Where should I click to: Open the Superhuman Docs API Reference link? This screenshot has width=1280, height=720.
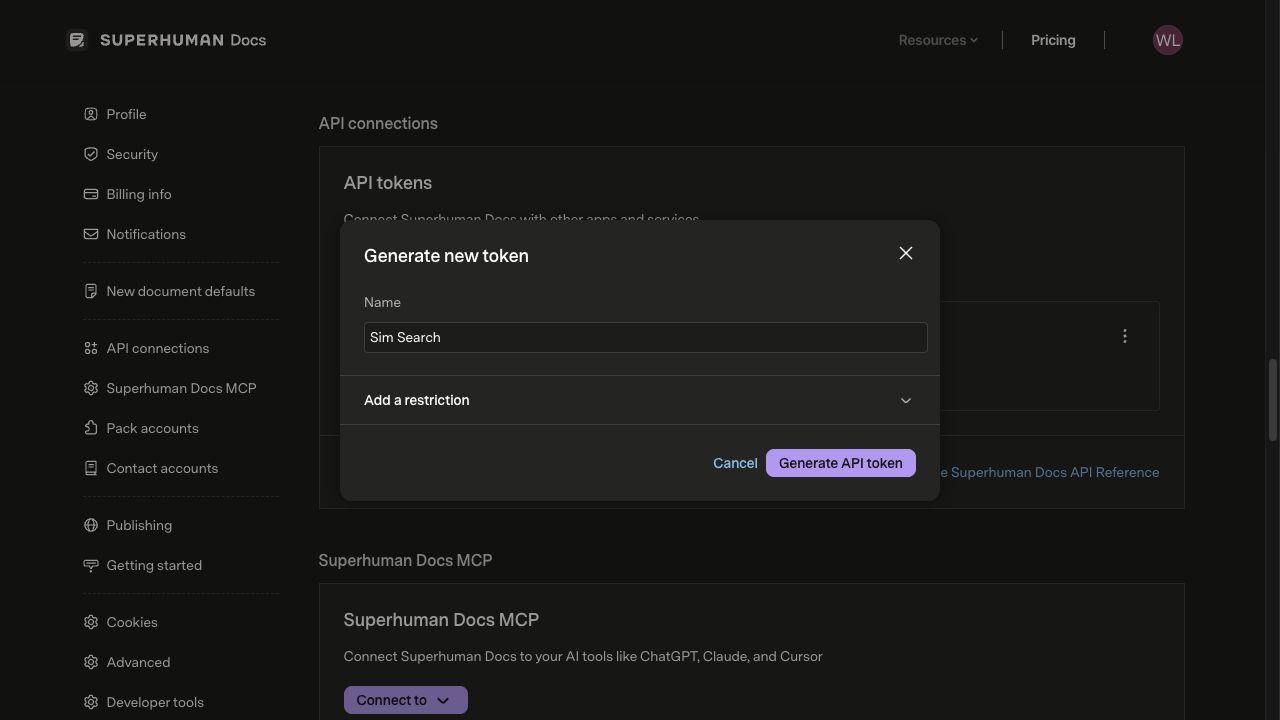(1048, 472)
